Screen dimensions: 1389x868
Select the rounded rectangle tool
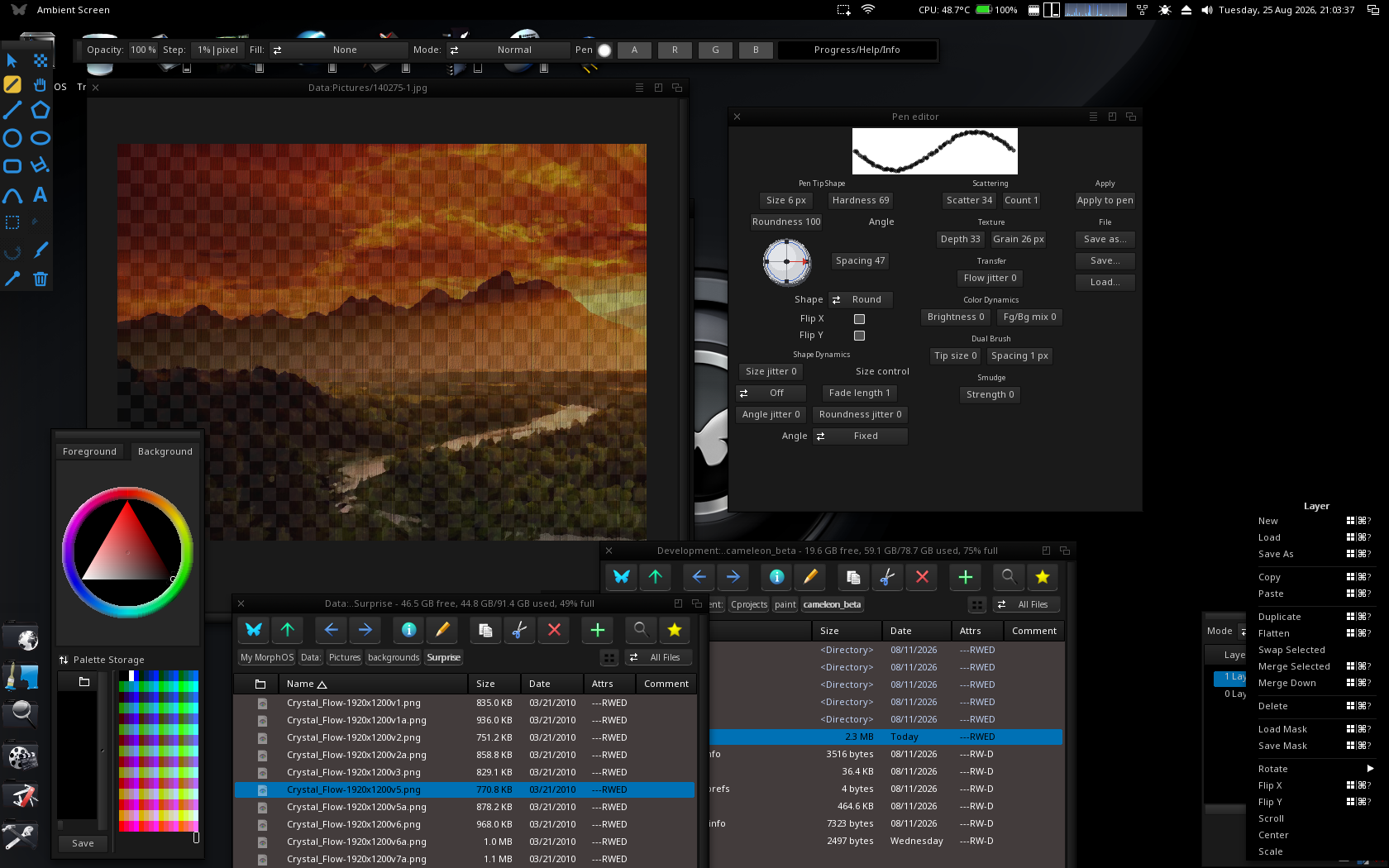[x=12, y=166]
